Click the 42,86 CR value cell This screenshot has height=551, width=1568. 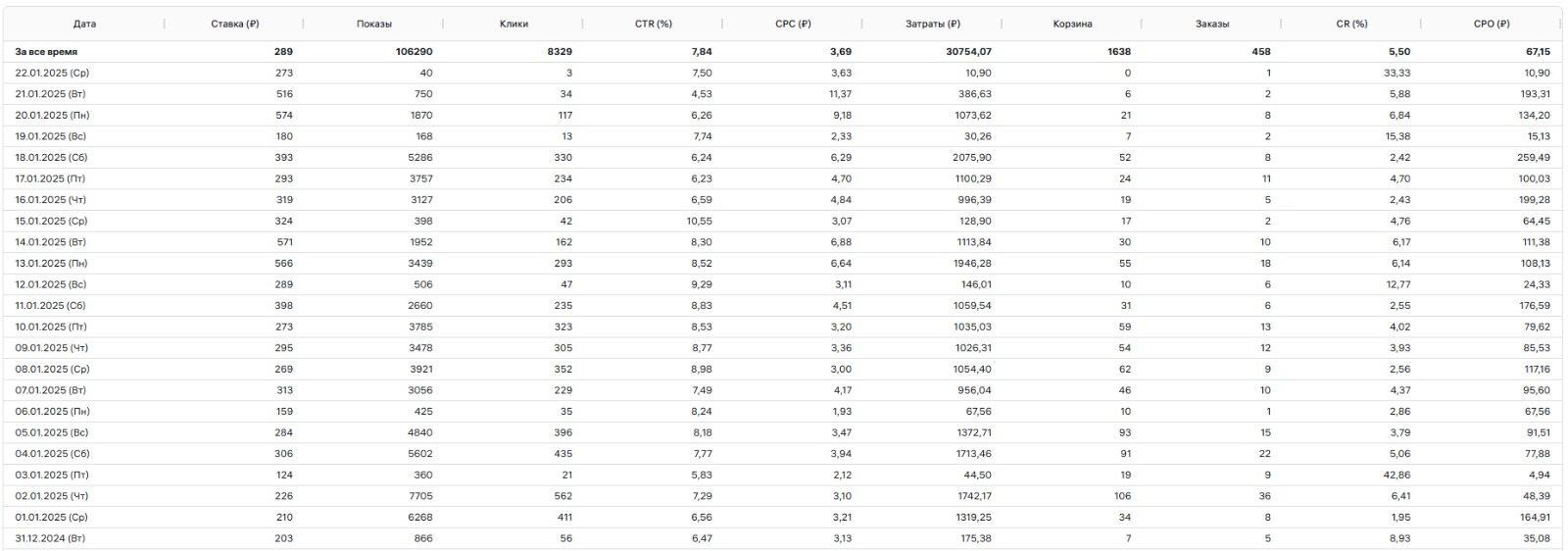[1397, 476]
